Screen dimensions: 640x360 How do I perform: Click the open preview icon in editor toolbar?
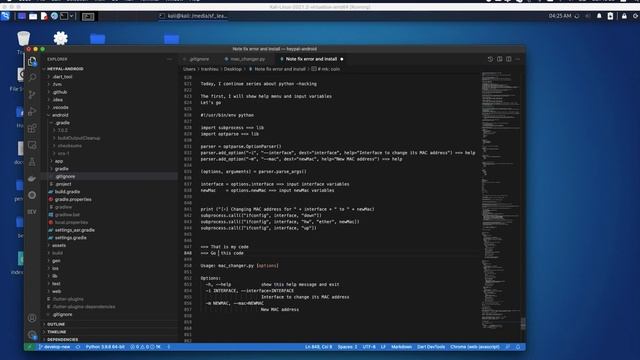pos(500,59)
